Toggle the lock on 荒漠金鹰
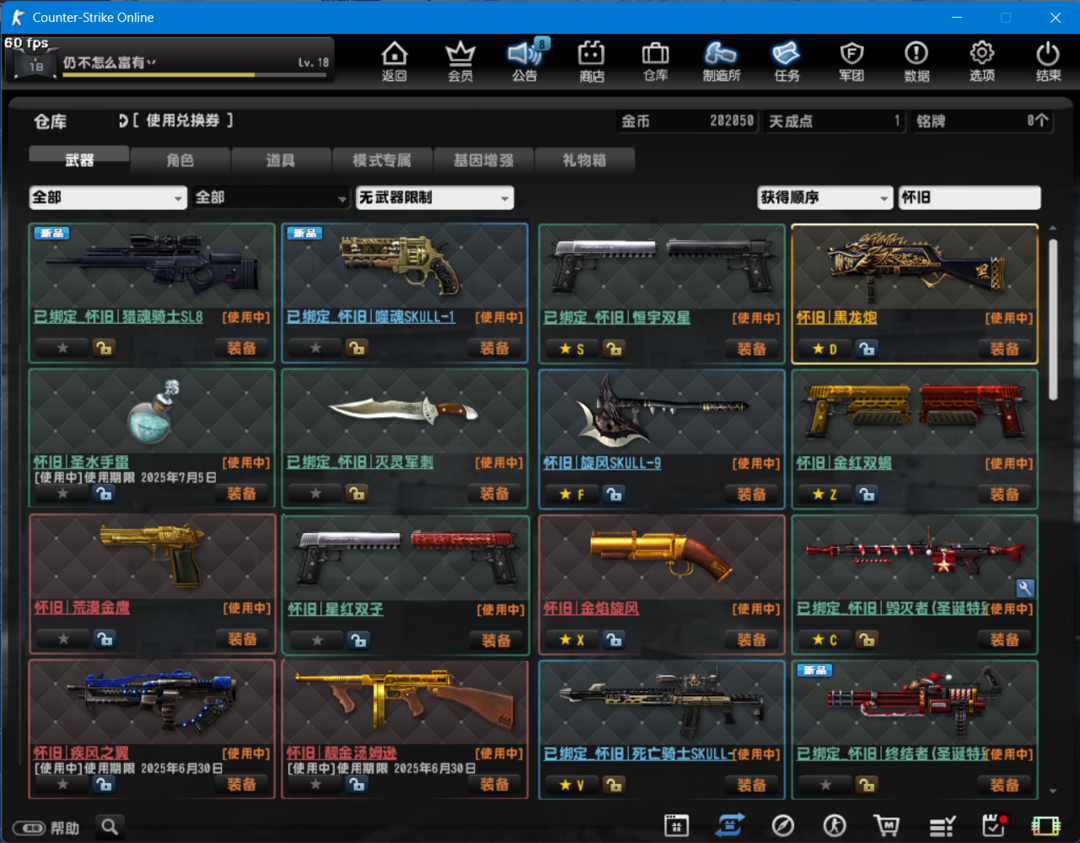This screenshot has height=843, width=1080. (105, 639)
